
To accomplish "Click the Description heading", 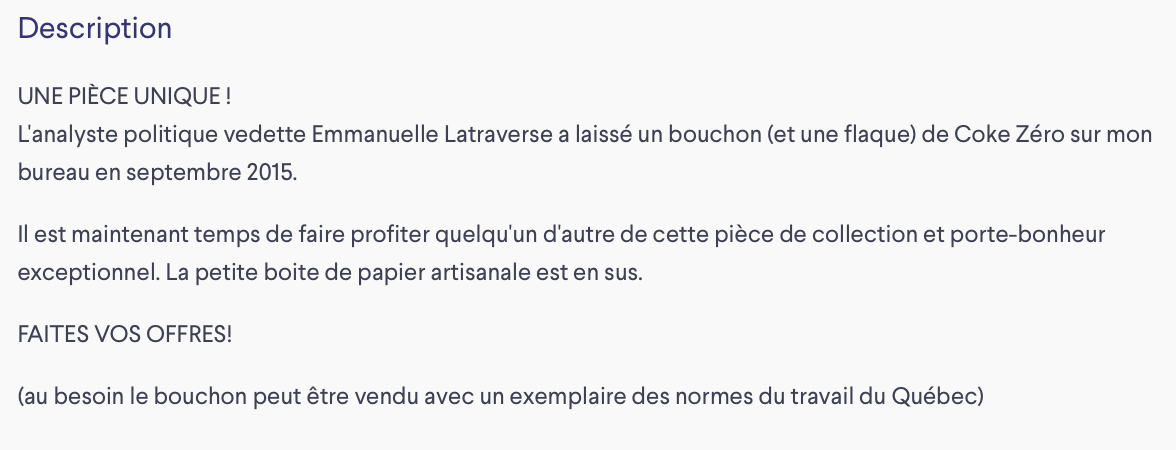I will (x=94, y=29).
